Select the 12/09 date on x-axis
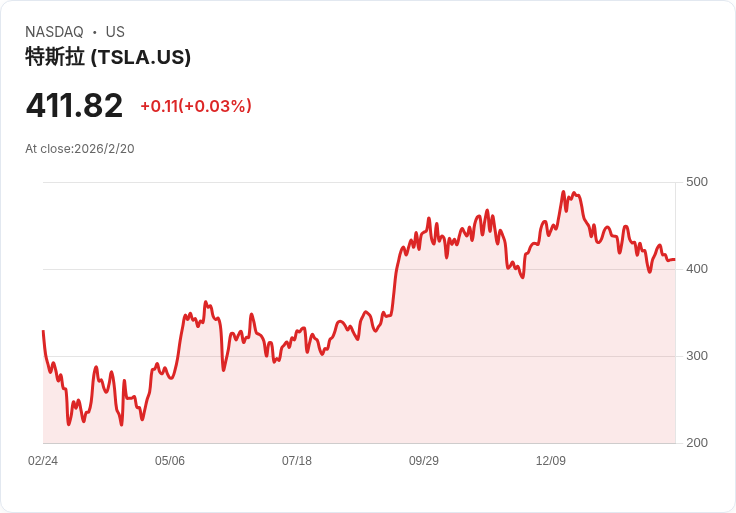This screenshot has height=513, width=736. tap(551, 461)
